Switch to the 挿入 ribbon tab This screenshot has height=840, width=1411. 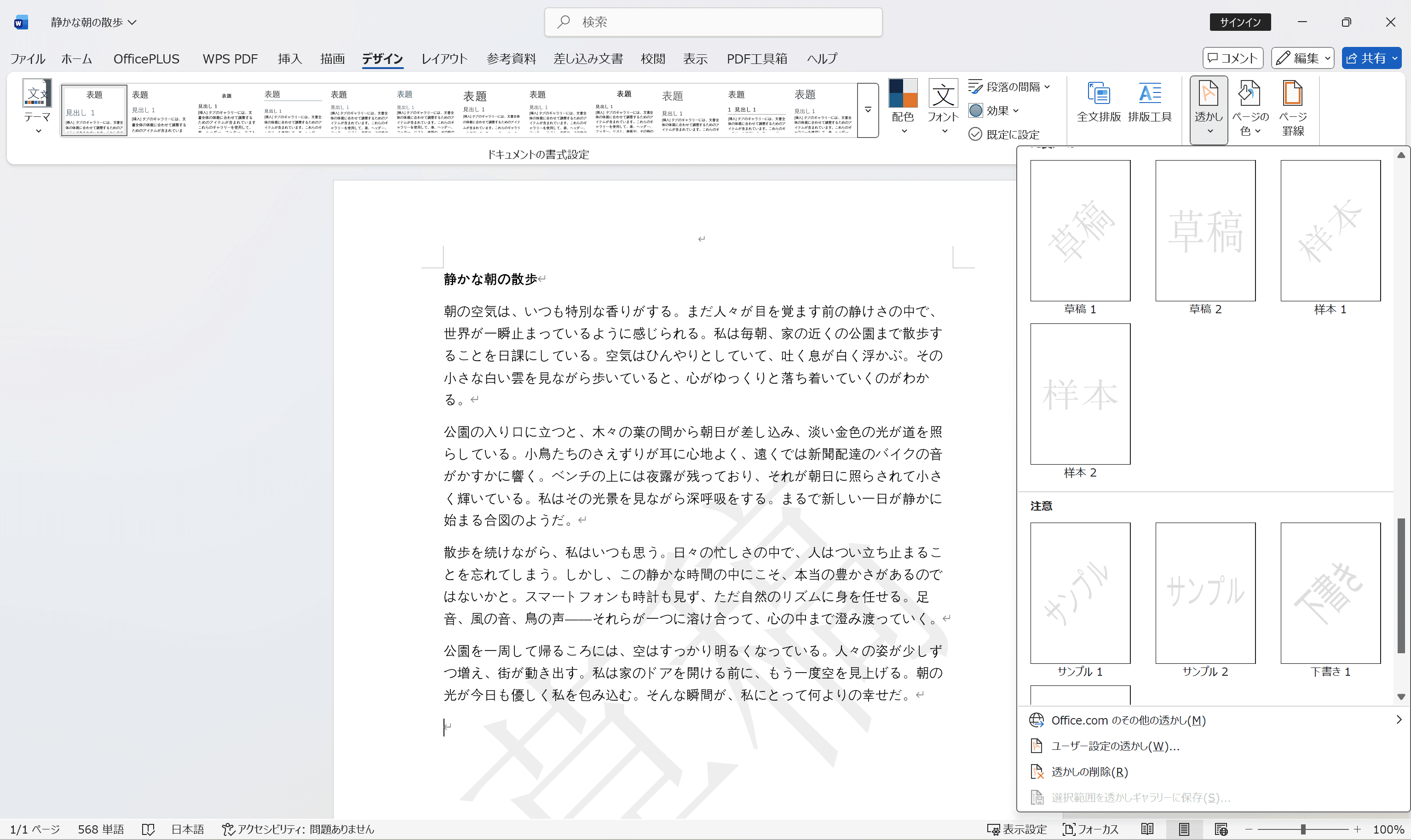point(289,58)
